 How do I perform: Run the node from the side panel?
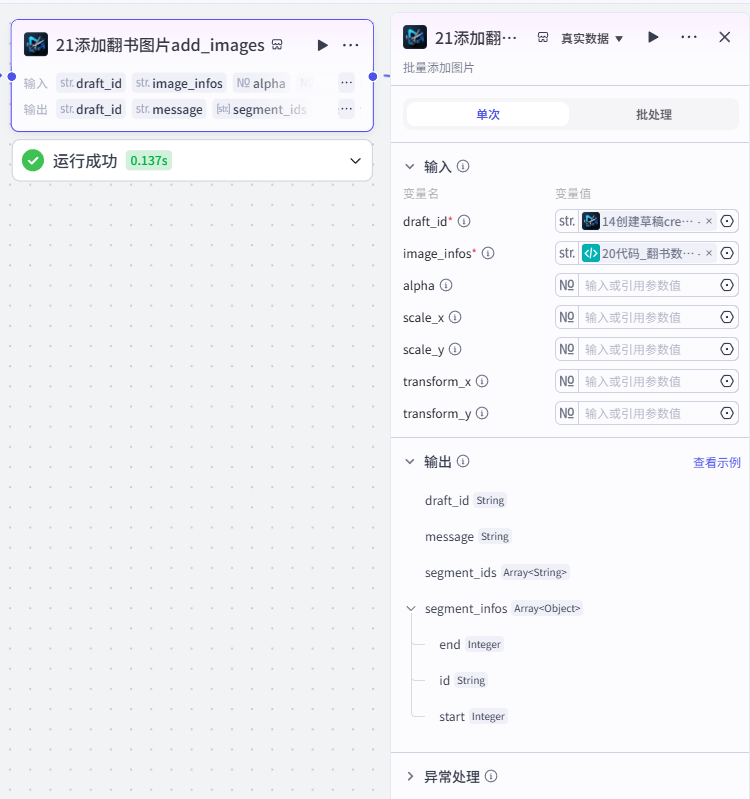(653, 37)
